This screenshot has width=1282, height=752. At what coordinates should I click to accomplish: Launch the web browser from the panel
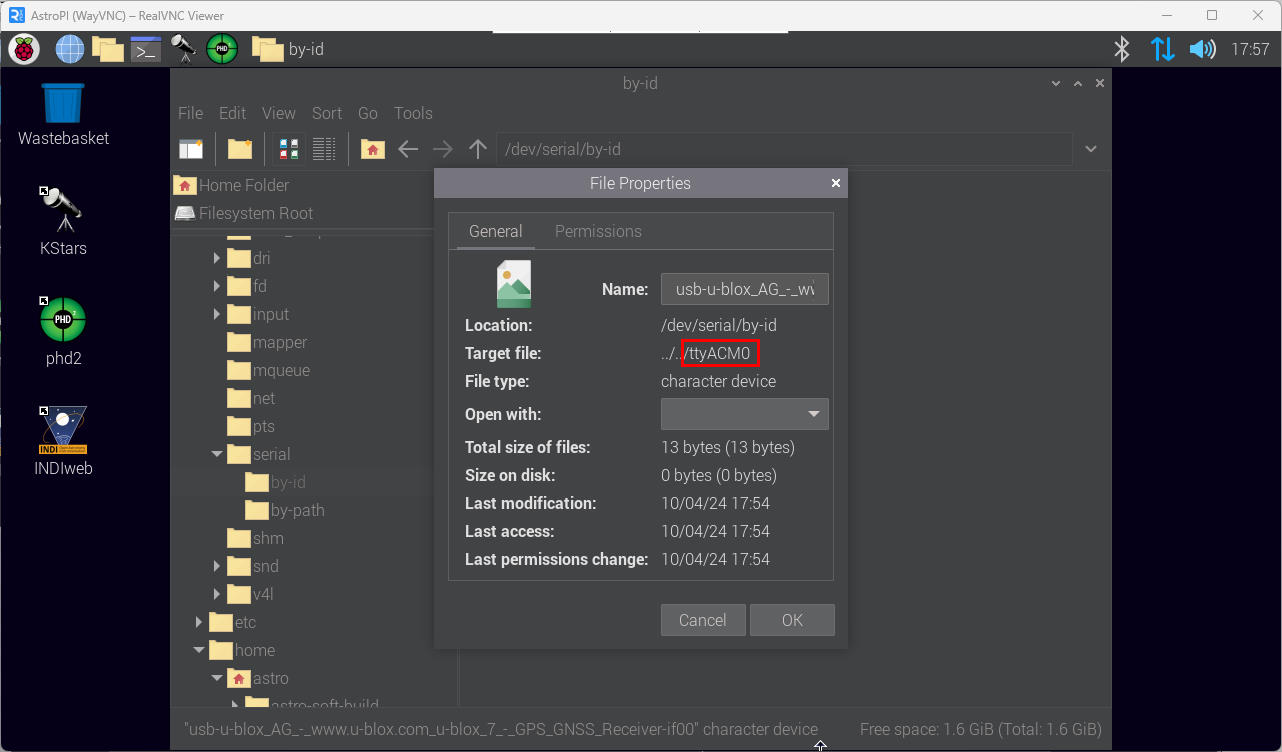[x=69, y=49]
